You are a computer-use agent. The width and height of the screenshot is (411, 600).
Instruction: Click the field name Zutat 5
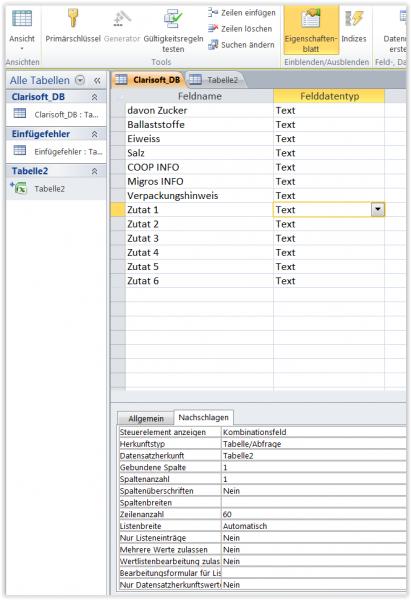(x=143, y=267)
